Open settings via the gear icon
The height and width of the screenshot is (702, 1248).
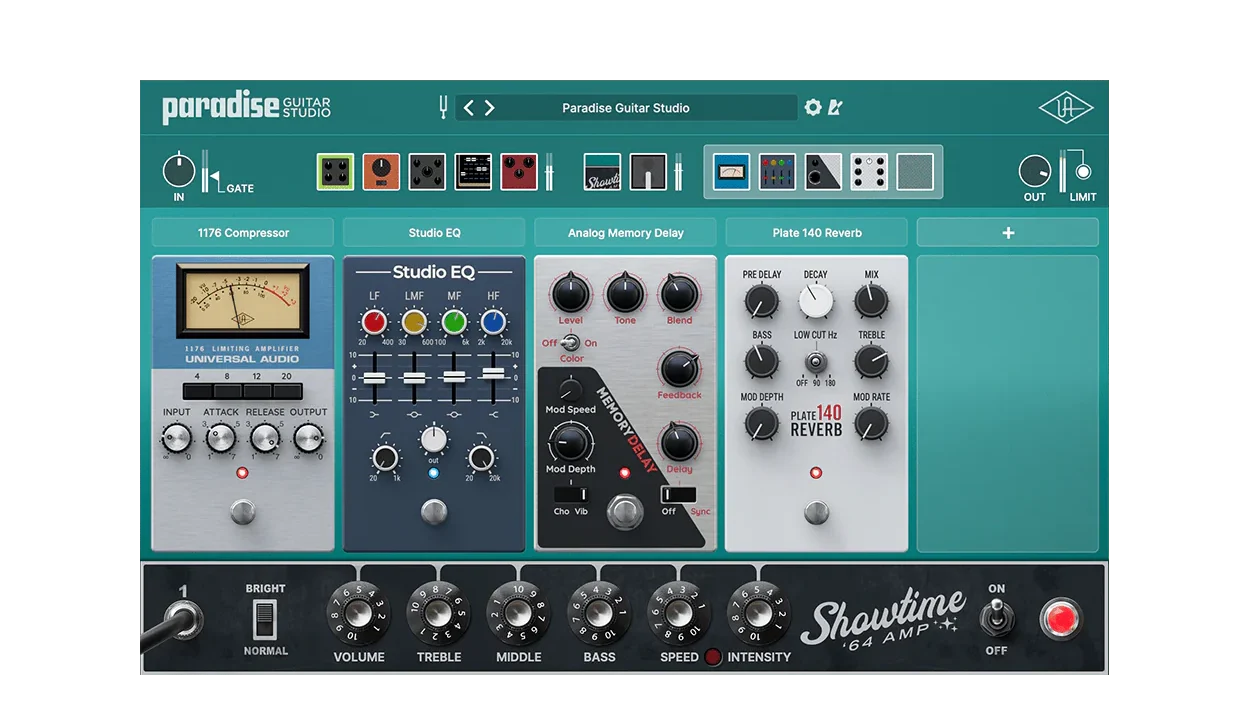[813, 107]
